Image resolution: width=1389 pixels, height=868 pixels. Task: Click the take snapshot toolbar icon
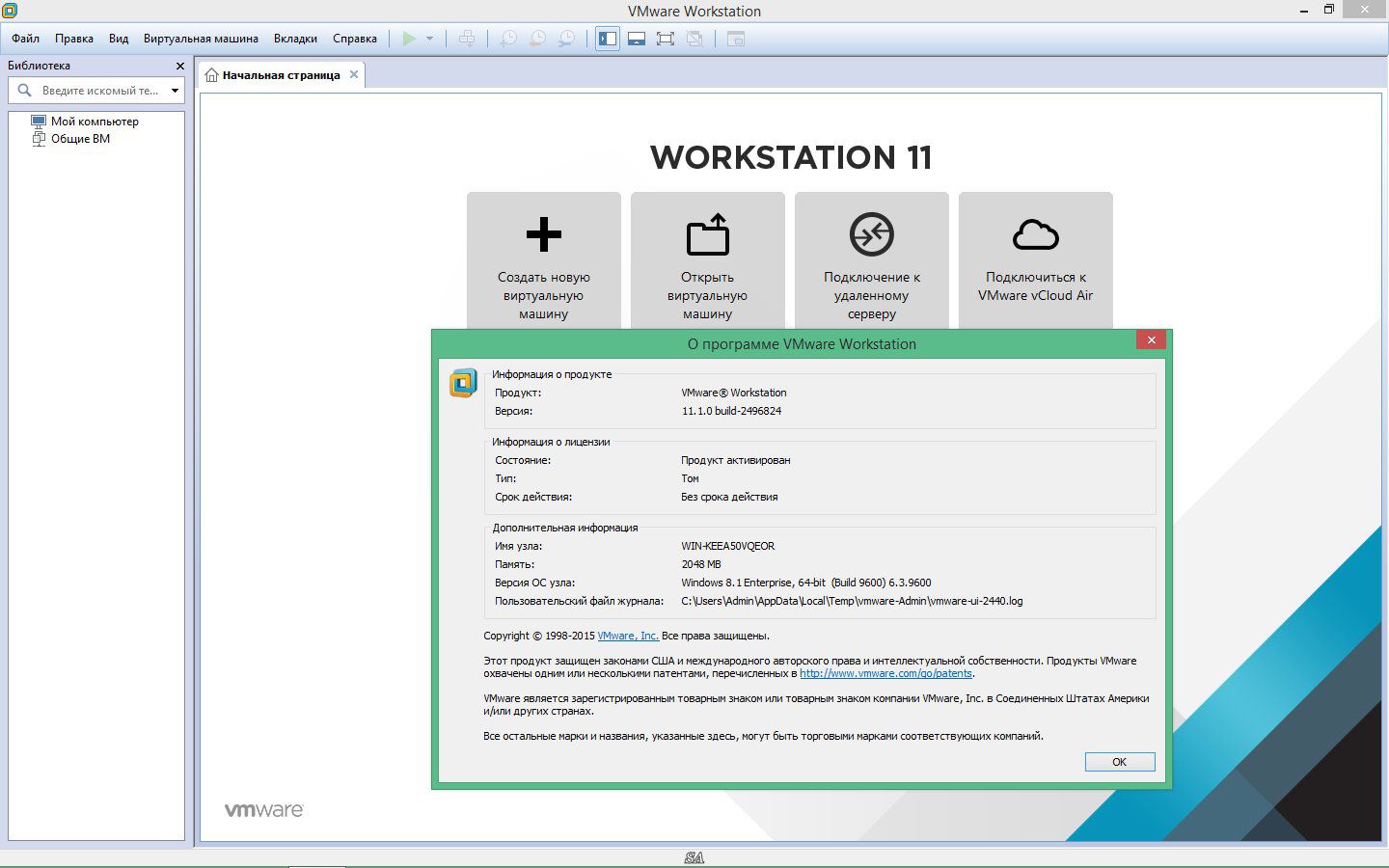coord(507,39)
